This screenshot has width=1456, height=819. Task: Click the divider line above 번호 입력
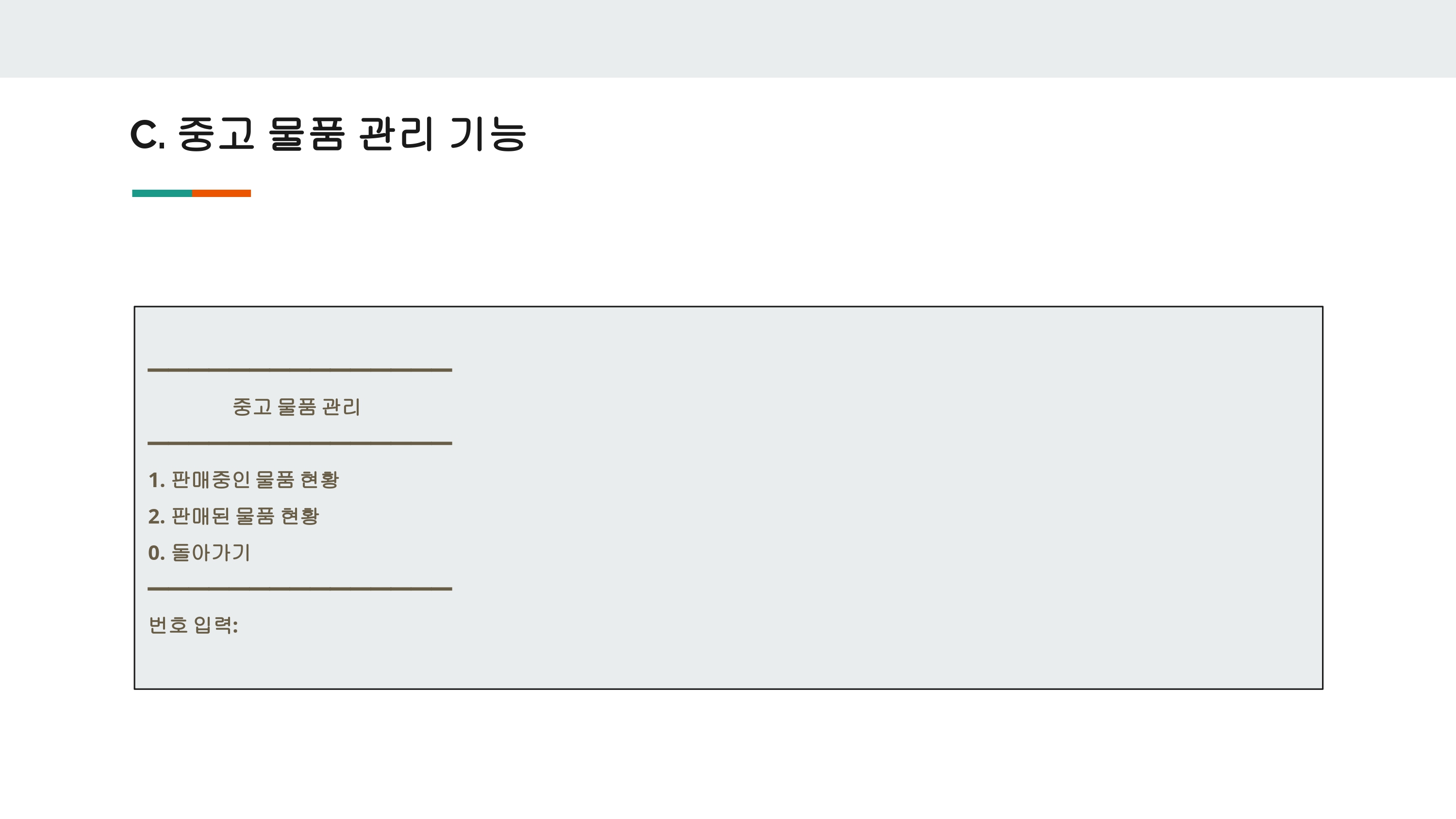point(299,589)
